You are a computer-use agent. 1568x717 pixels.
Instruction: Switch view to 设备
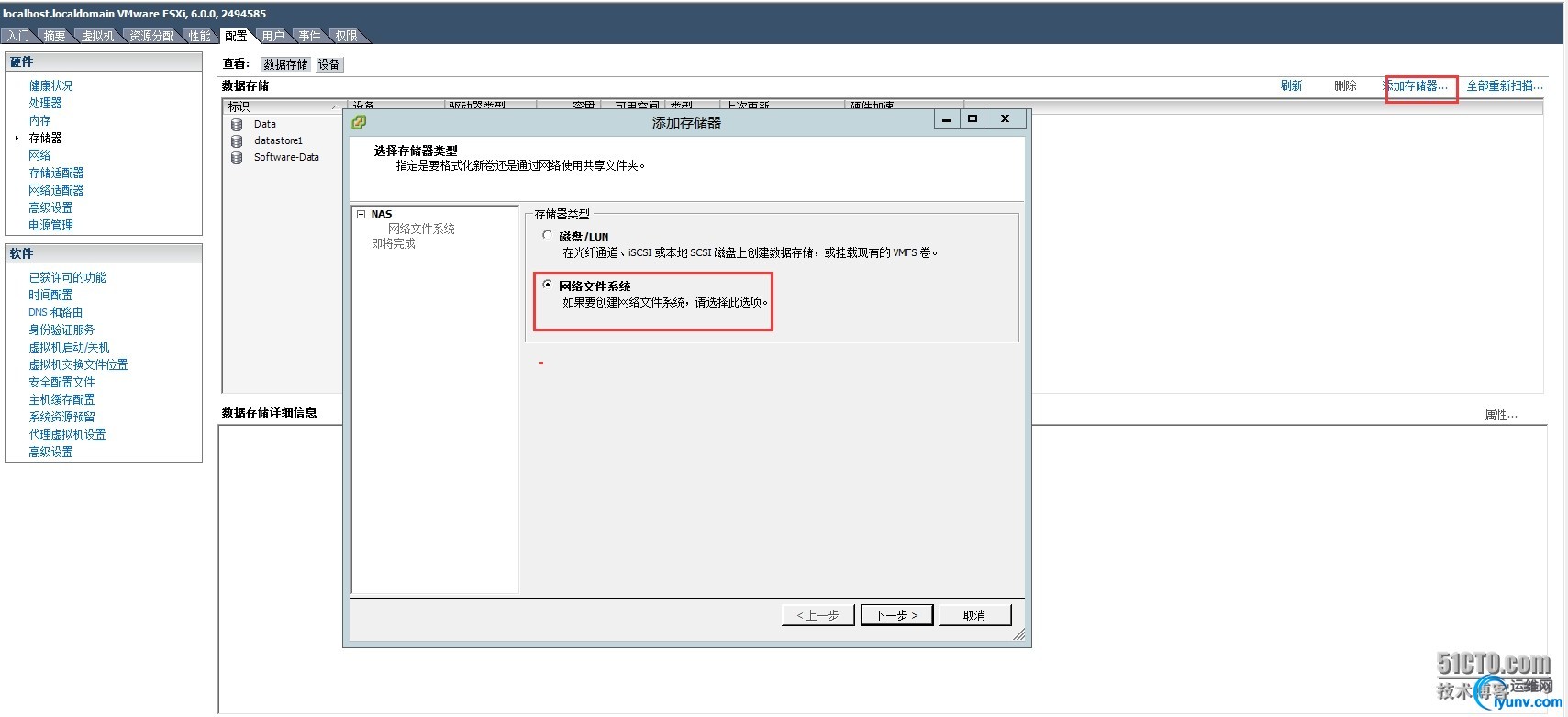(328, 64)
